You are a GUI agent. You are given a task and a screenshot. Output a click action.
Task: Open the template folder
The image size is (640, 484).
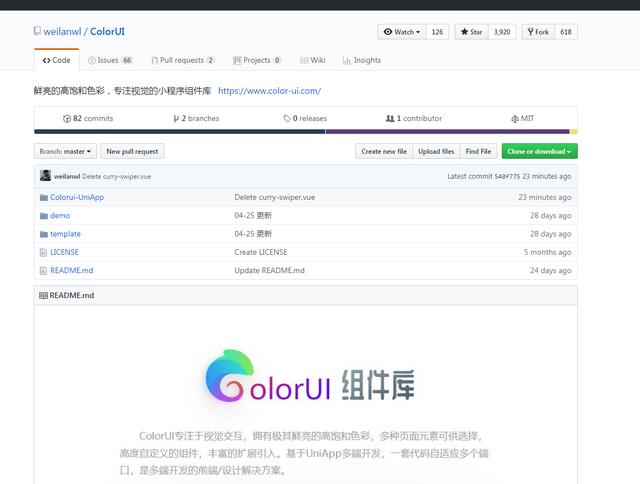(65, 234)
